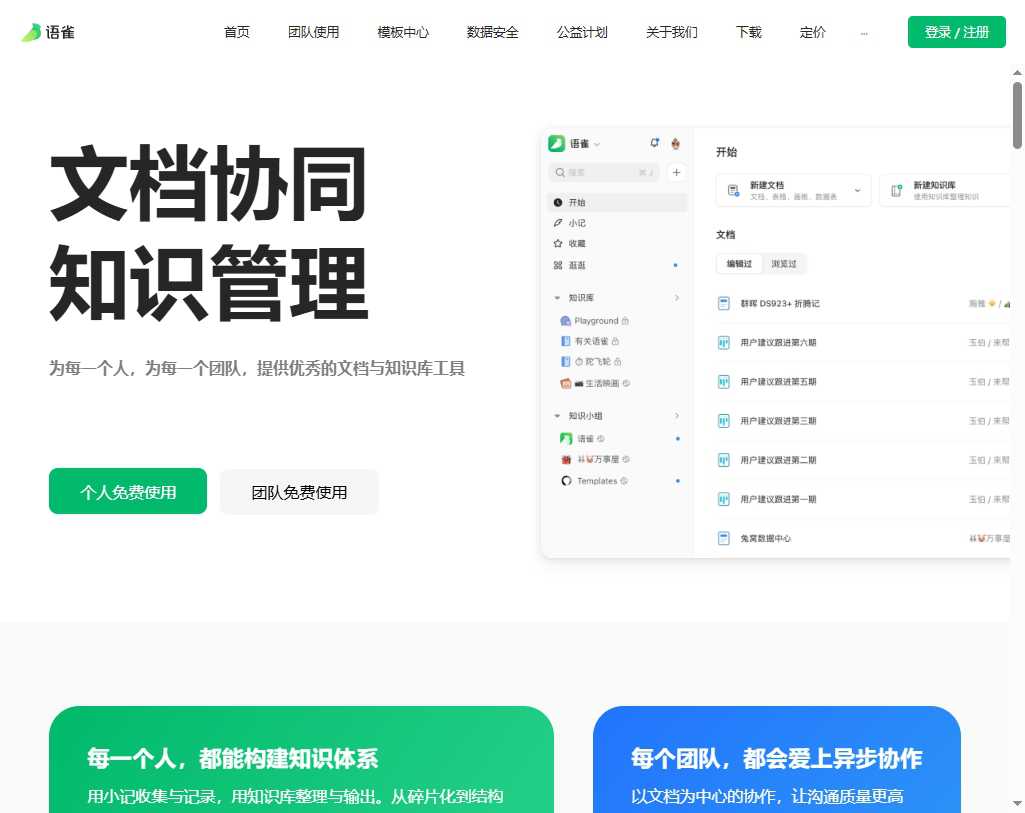Screen dimensions: 1025x813
Task: Open document titled 兔窝数据中心
Action: click(765, 539)
